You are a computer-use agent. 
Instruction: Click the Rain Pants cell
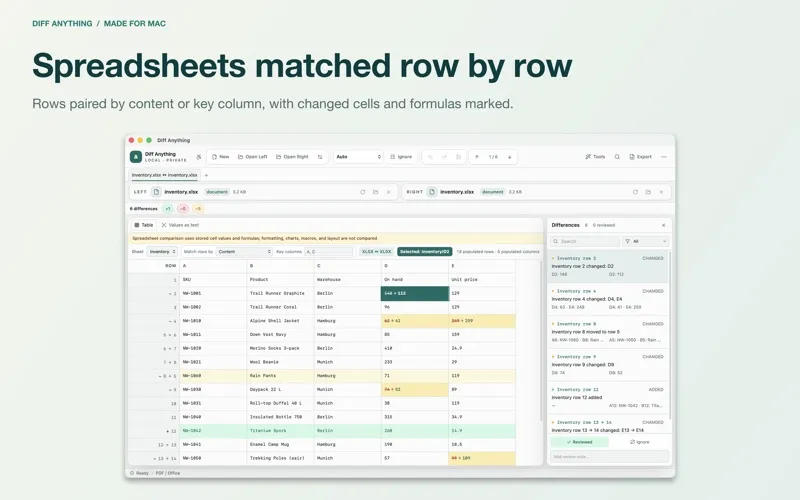pos(280,376)
